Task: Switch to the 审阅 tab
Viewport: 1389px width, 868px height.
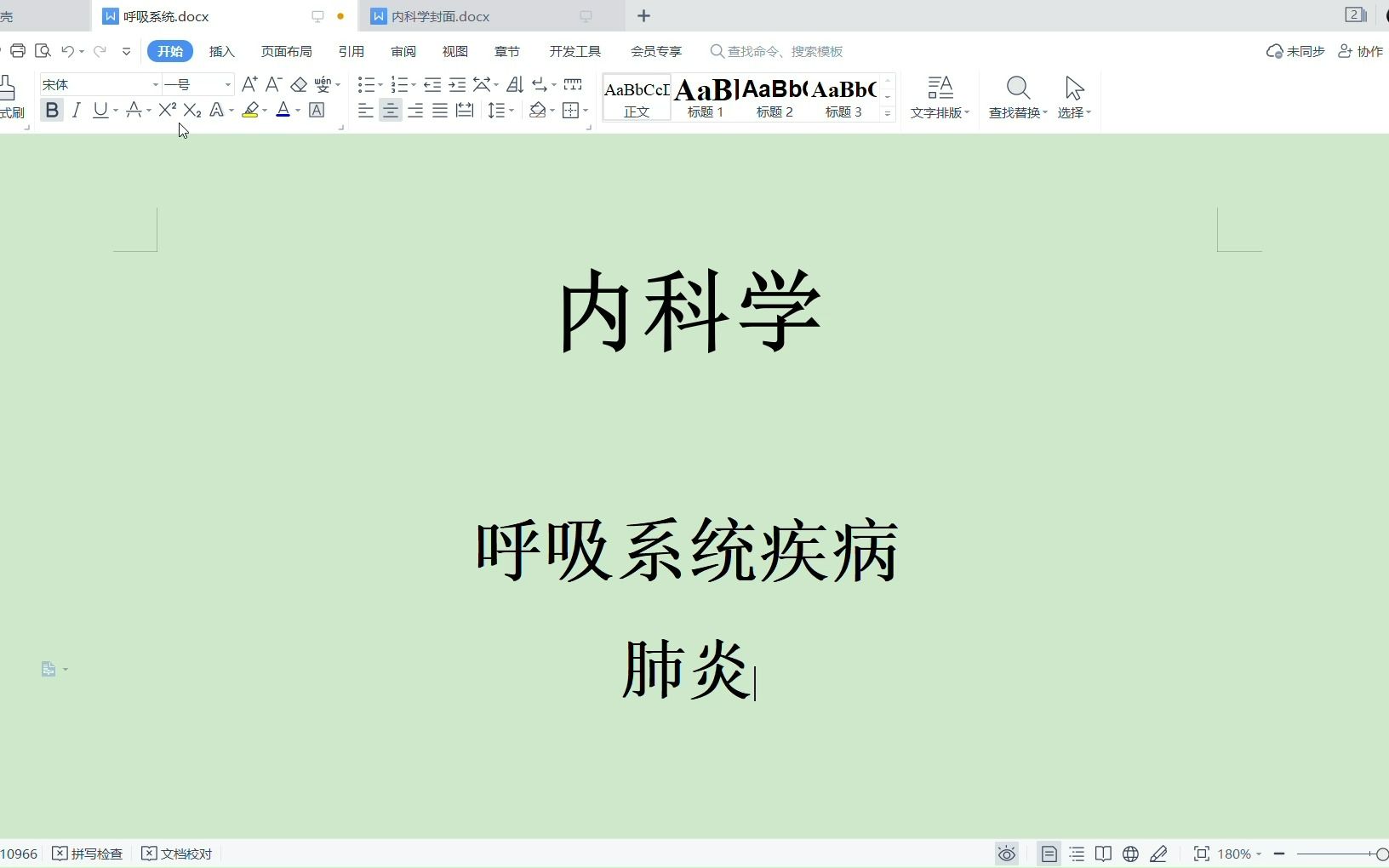Action: 403,52
